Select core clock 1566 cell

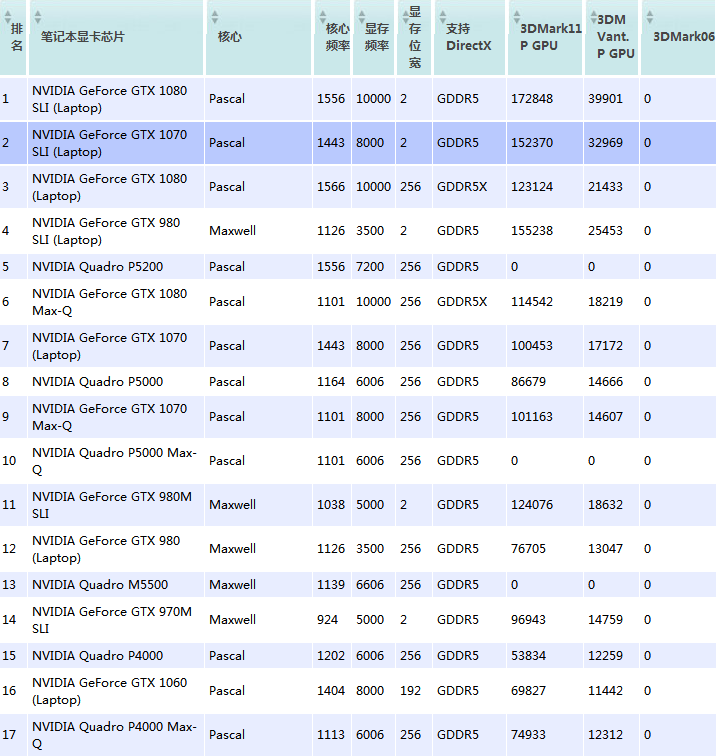331,187
